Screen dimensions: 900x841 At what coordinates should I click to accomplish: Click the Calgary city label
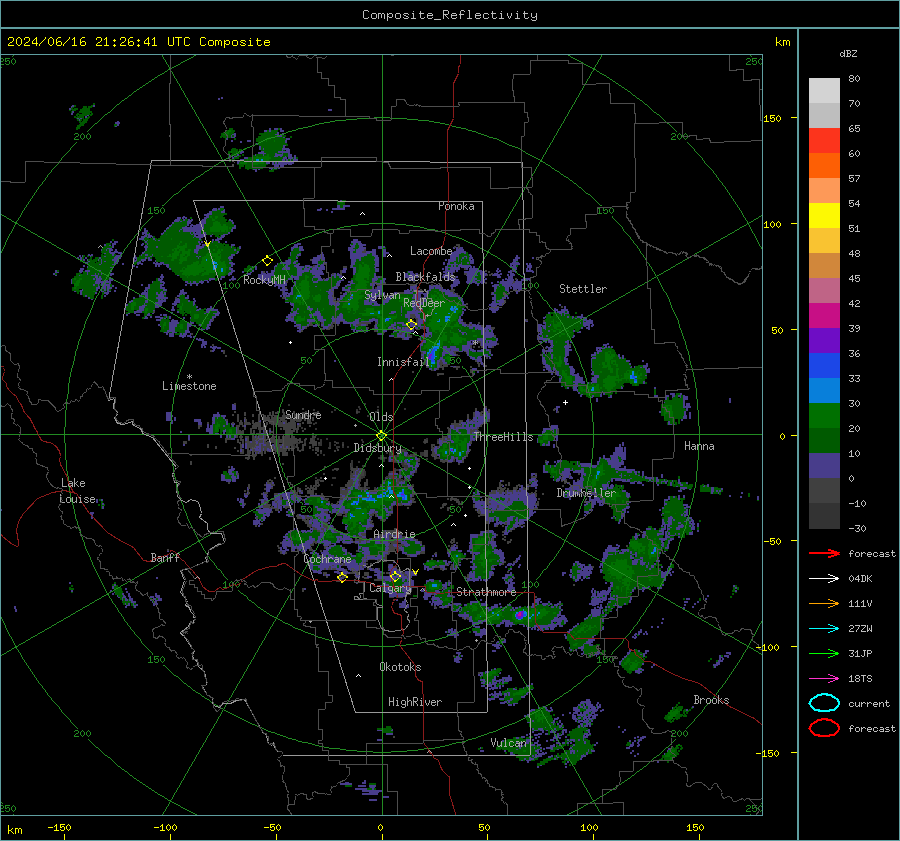click(x=390, y=588)
